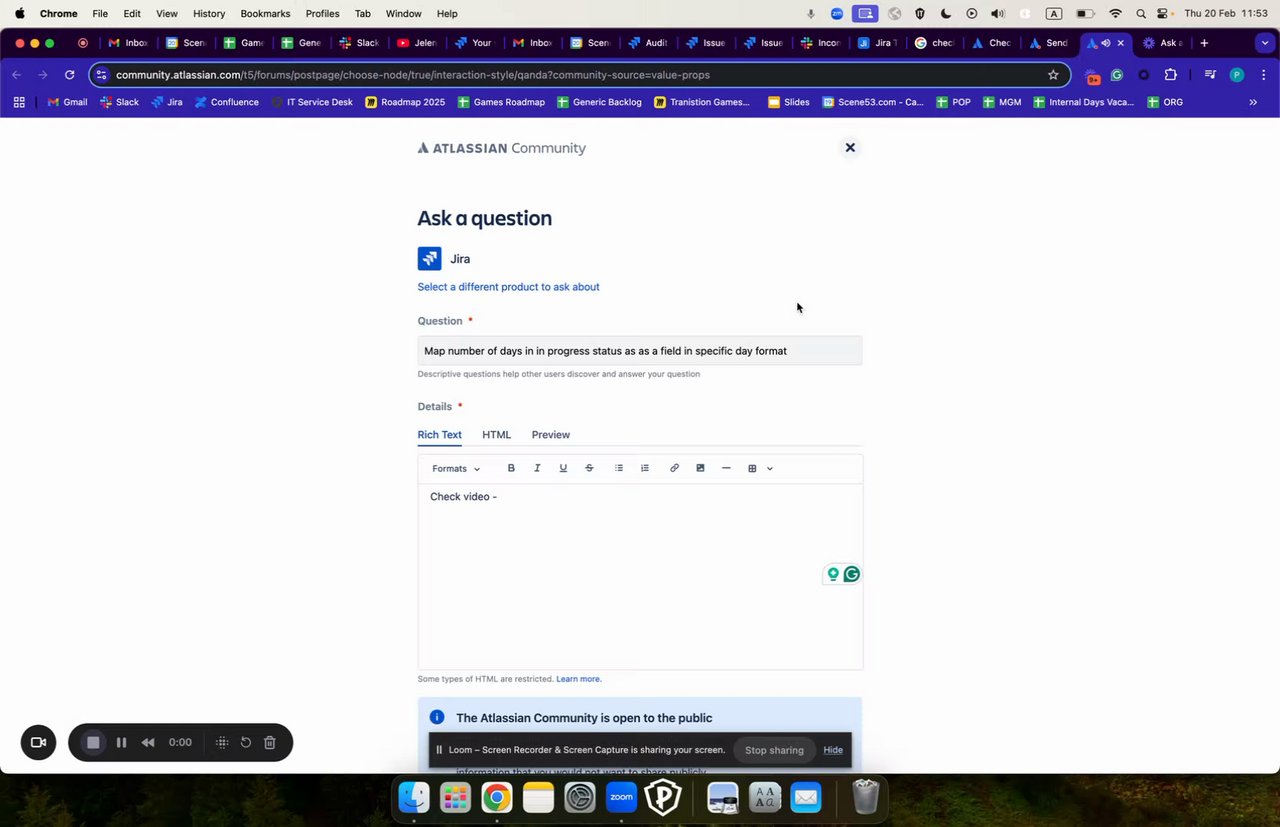This screenshot has height=827, width=1280.
Task: Open the Games Roadmap bookmark
Action: pyautogui.click(x=501, y=102)
